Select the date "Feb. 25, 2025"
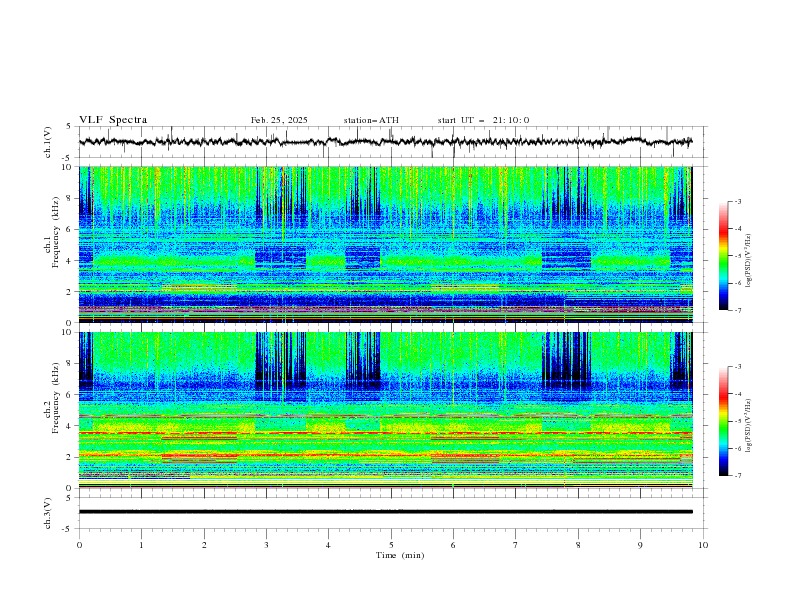Screen dimensions: 792x612 click(x=279, y=120)
